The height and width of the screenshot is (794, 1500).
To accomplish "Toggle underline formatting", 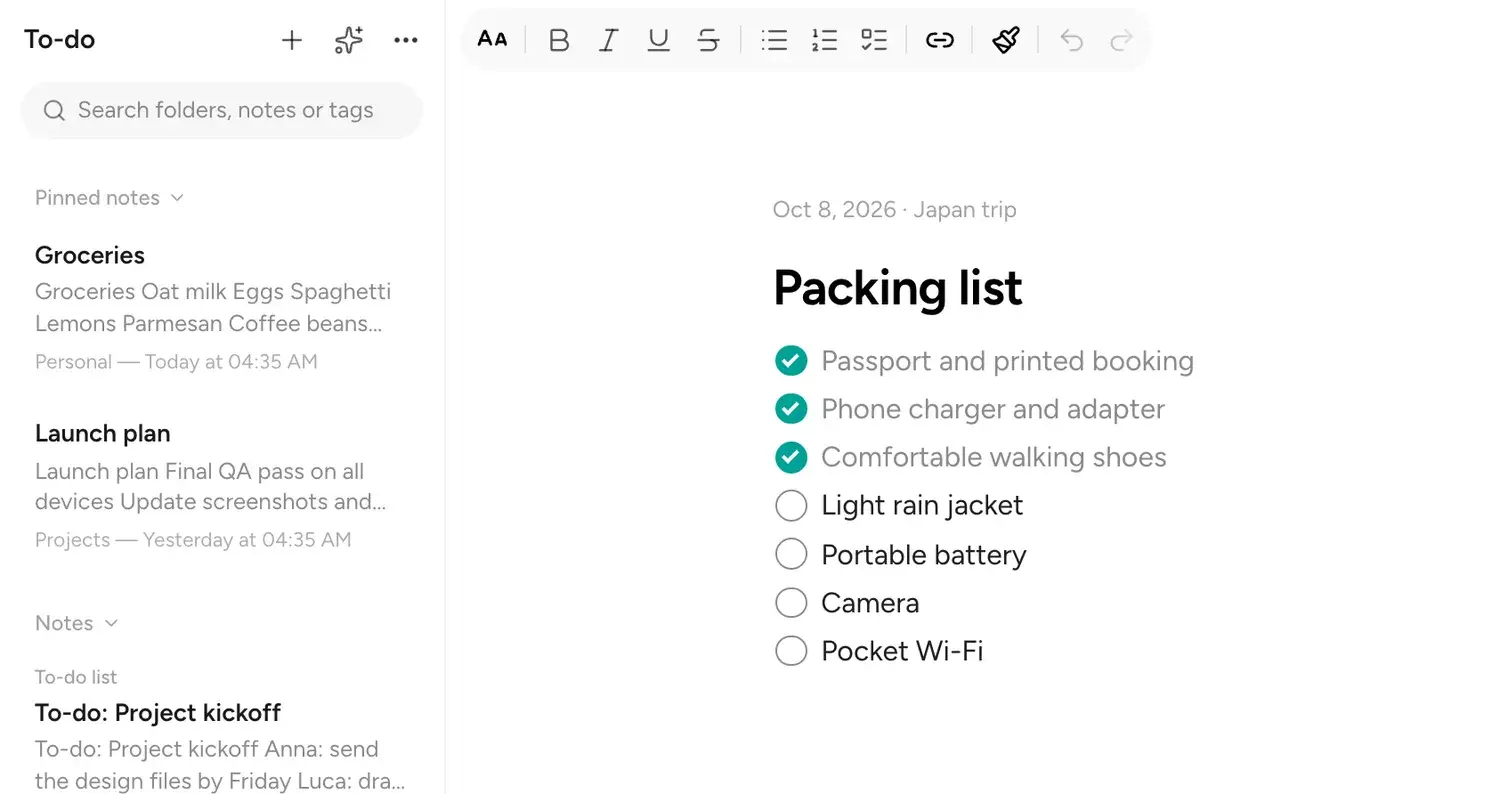I will pyautogui.click(x=658, y=40).
